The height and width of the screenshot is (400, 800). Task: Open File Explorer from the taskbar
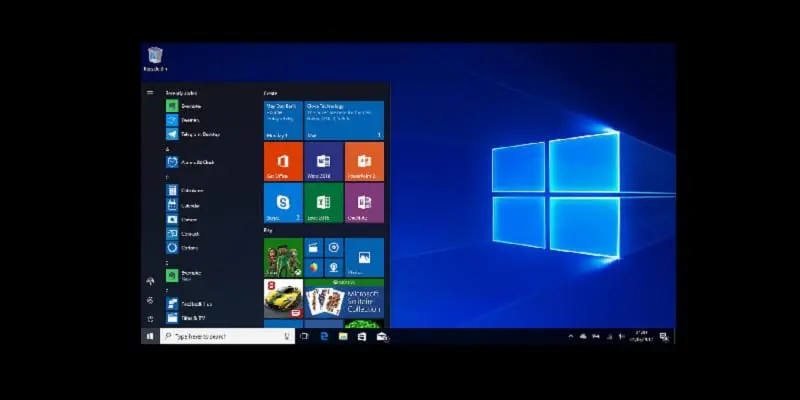click(x=343, y=337)
